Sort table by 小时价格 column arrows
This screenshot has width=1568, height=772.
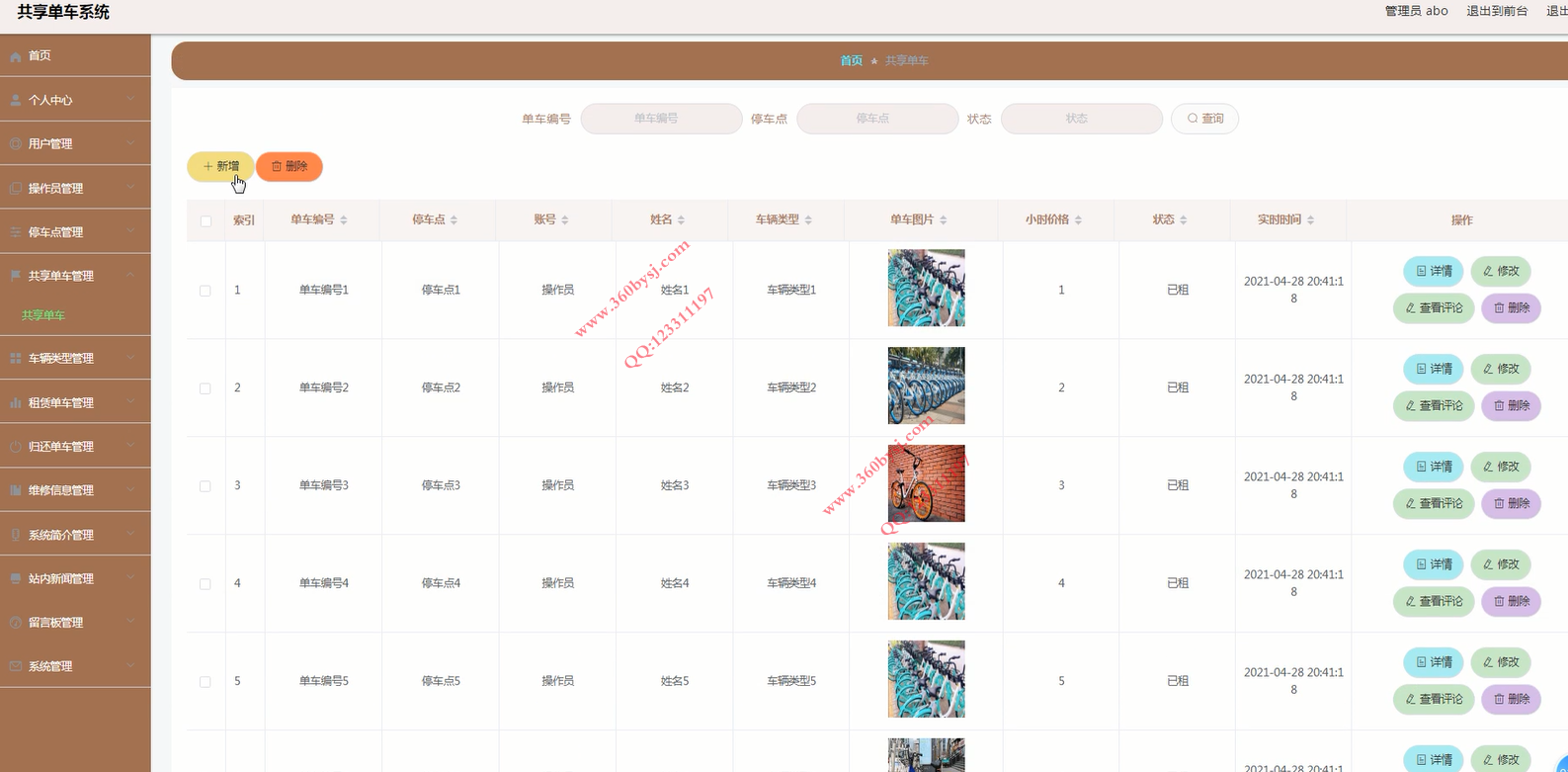point(1078,220)
